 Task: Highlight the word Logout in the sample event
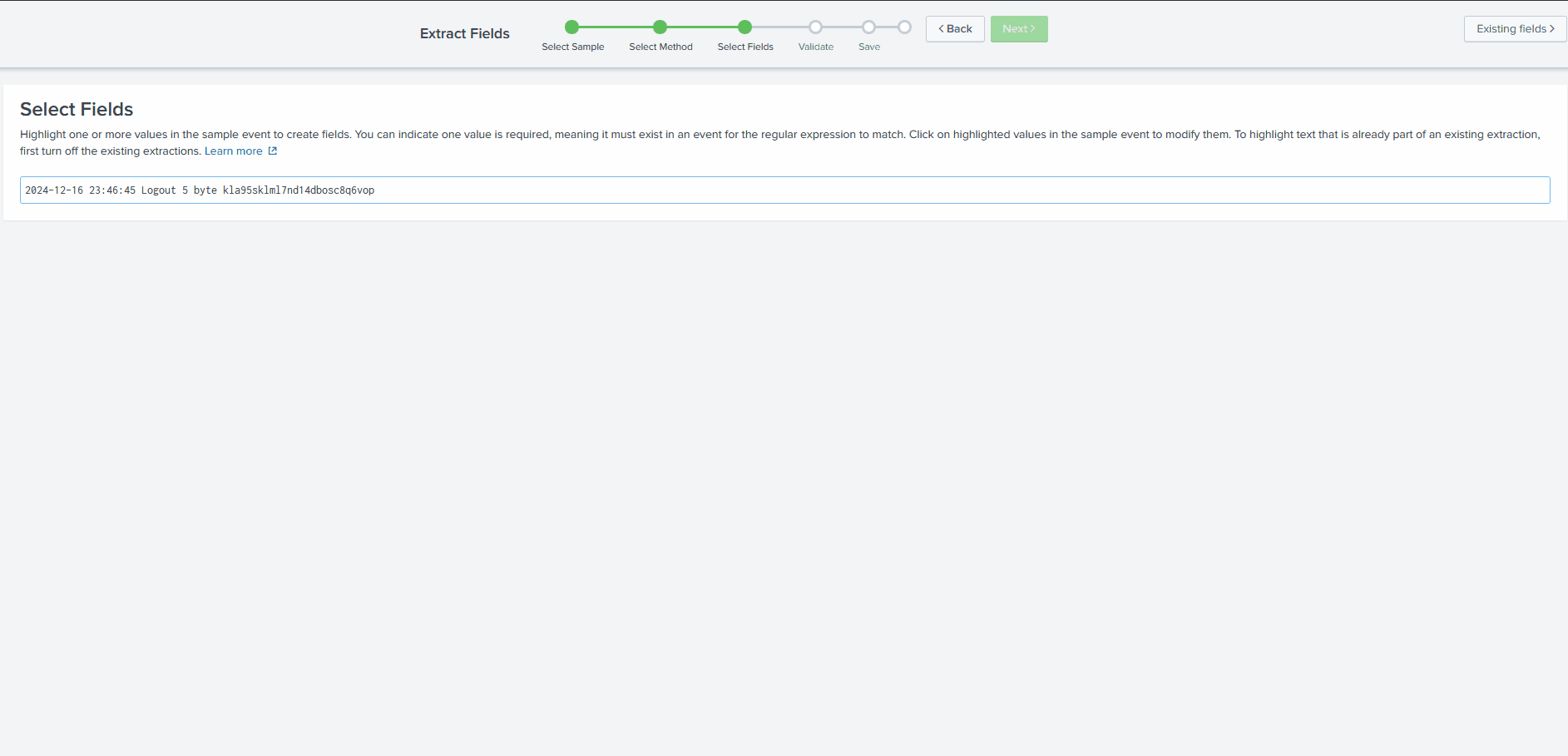click(x=158, y=190)
